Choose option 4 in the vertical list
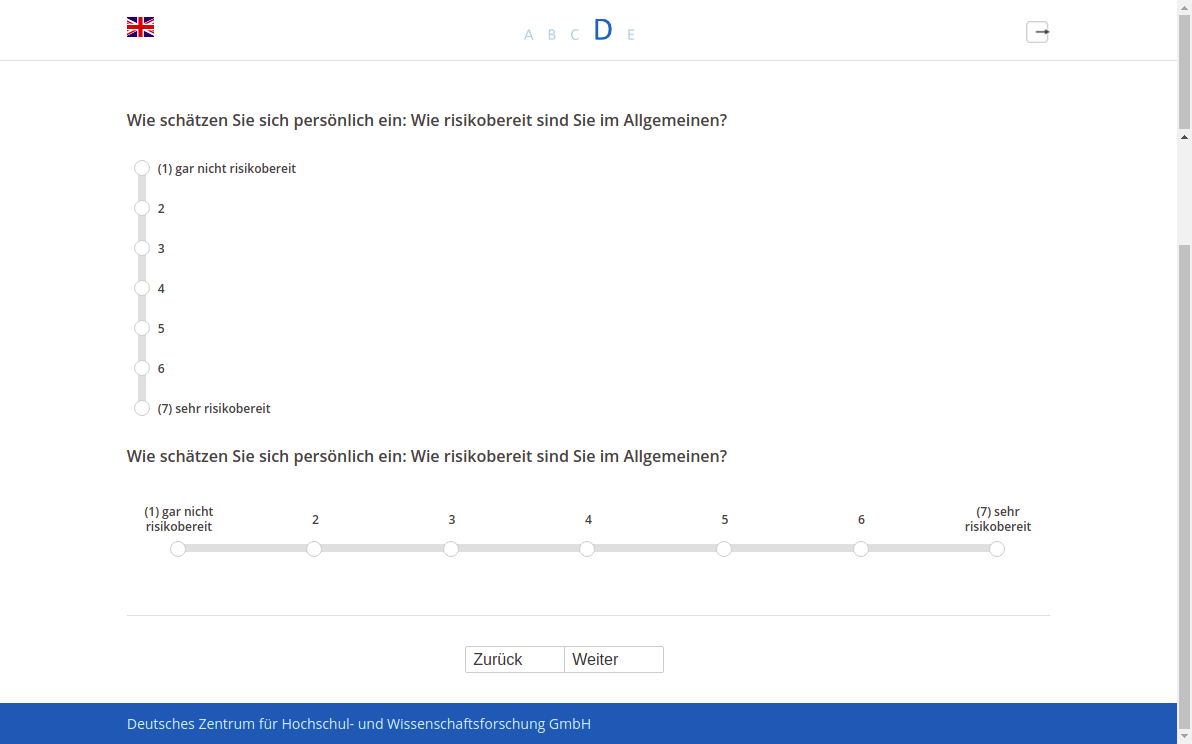Image resolution: width=1192 pixels, height=744 pixels. [x=141, y=288]
